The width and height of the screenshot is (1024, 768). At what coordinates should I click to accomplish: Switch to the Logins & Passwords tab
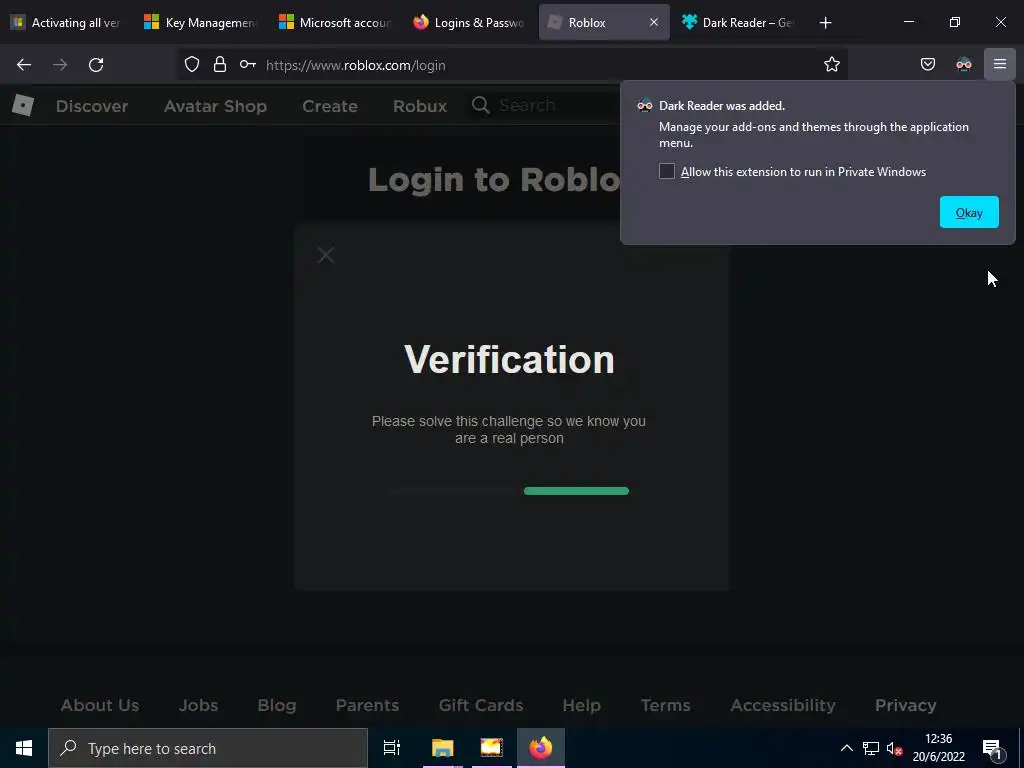tap(470, 23)
